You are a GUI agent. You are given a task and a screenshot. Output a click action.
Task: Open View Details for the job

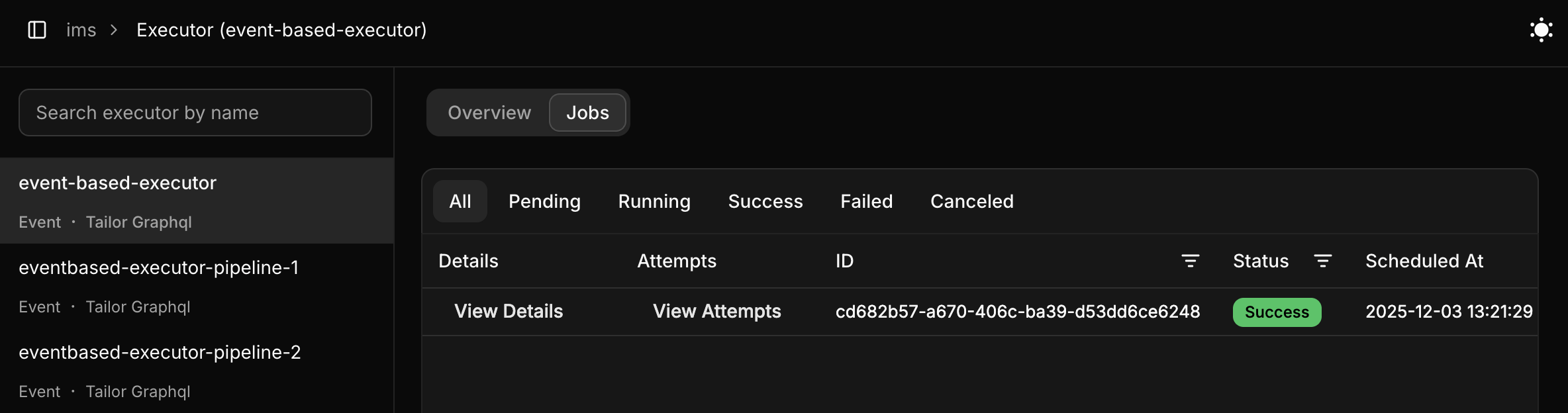point(509,311)
